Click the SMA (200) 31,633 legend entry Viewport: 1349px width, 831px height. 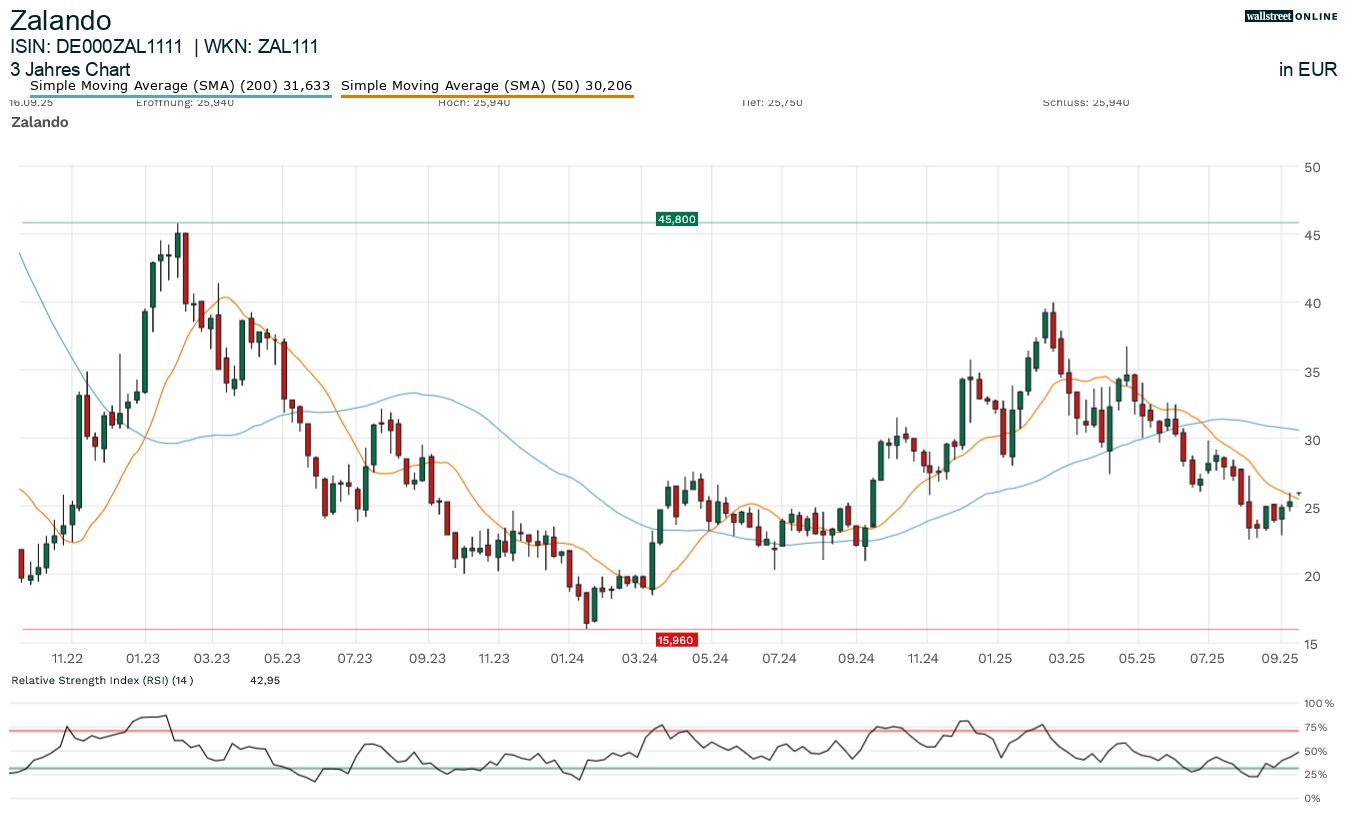coord(180,86)
